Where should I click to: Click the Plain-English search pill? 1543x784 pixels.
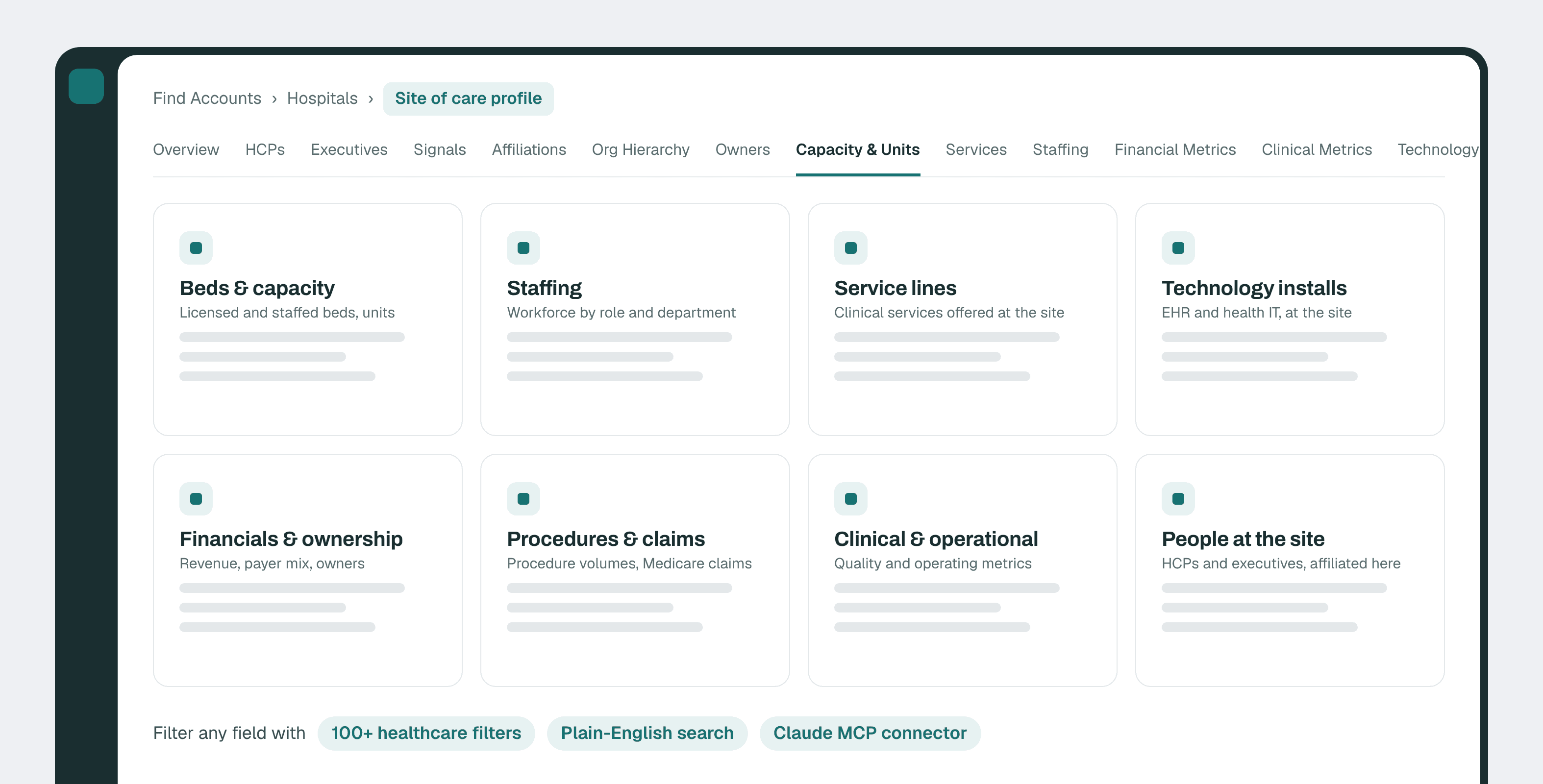pos(647,733)
